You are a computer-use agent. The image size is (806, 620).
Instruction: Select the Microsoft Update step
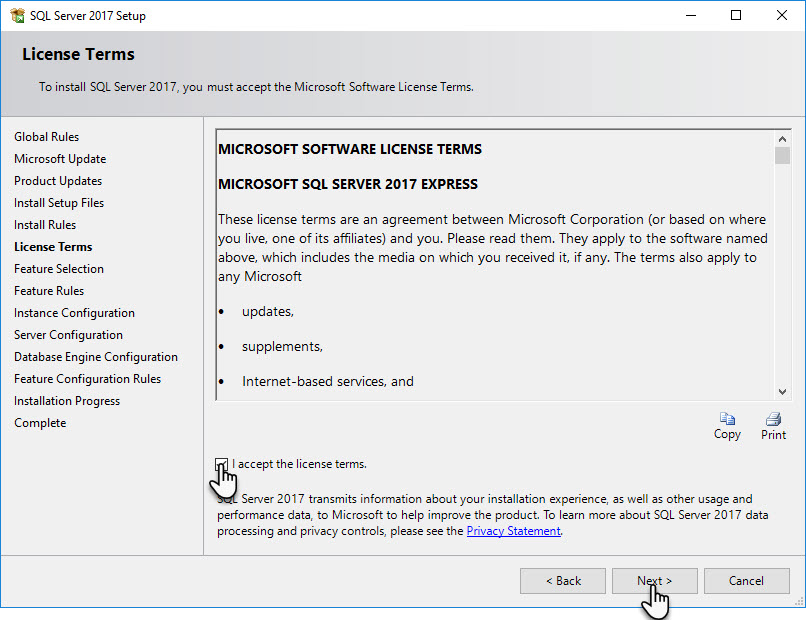point(60,159)
